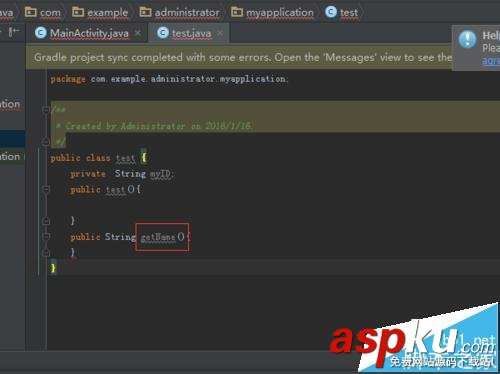Click the class icon on test.java tab
Screen dimensions: 500x374
click(x=163, y=33)
